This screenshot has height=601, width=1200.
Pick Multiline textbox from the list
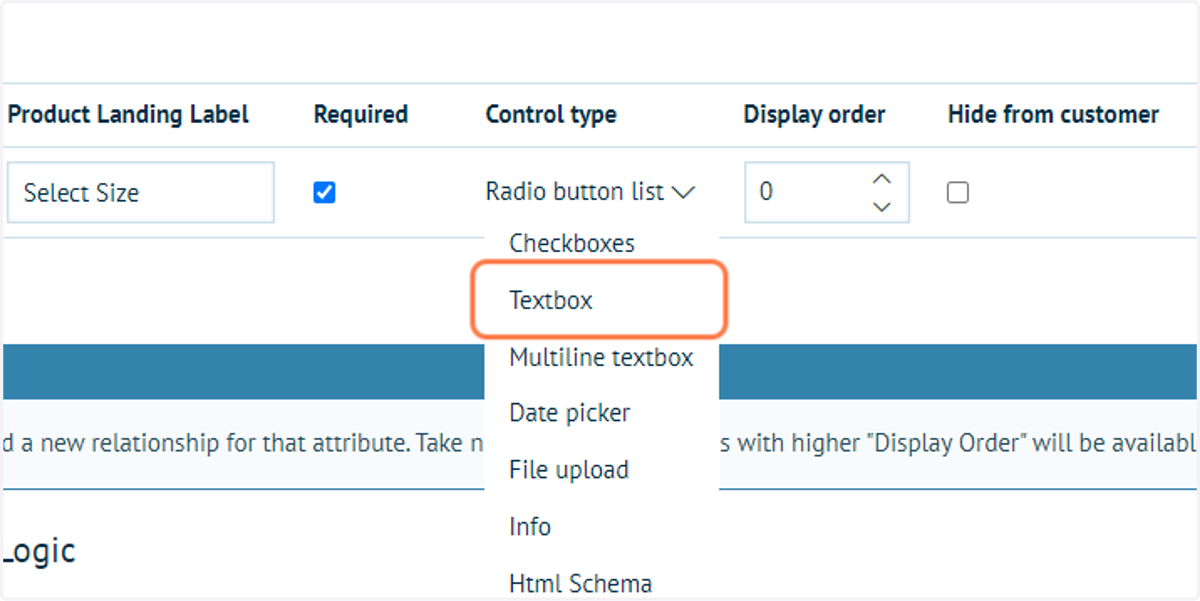pos(602,357)
